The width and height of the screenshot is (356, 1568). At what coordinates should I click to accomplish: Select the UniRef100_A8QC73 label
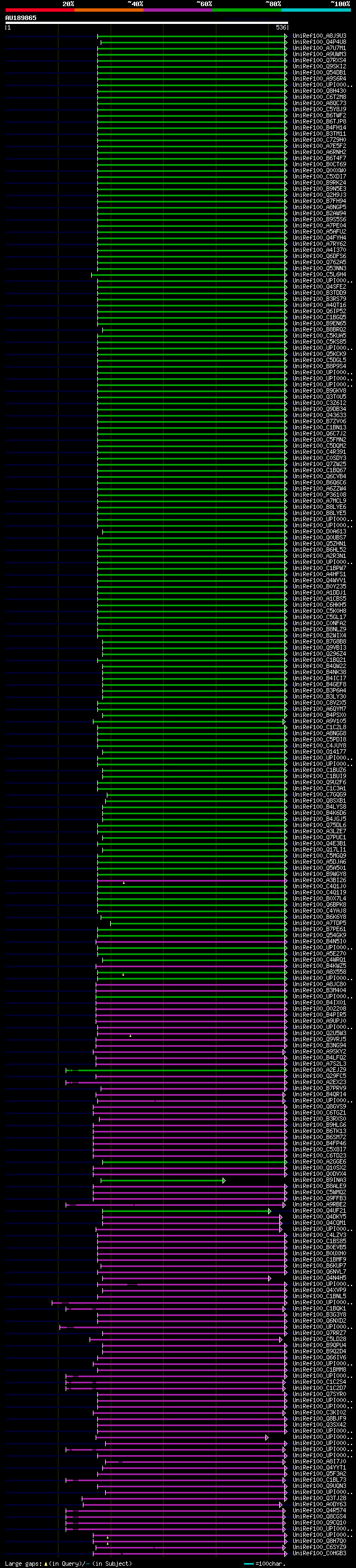tap(319, 103)
